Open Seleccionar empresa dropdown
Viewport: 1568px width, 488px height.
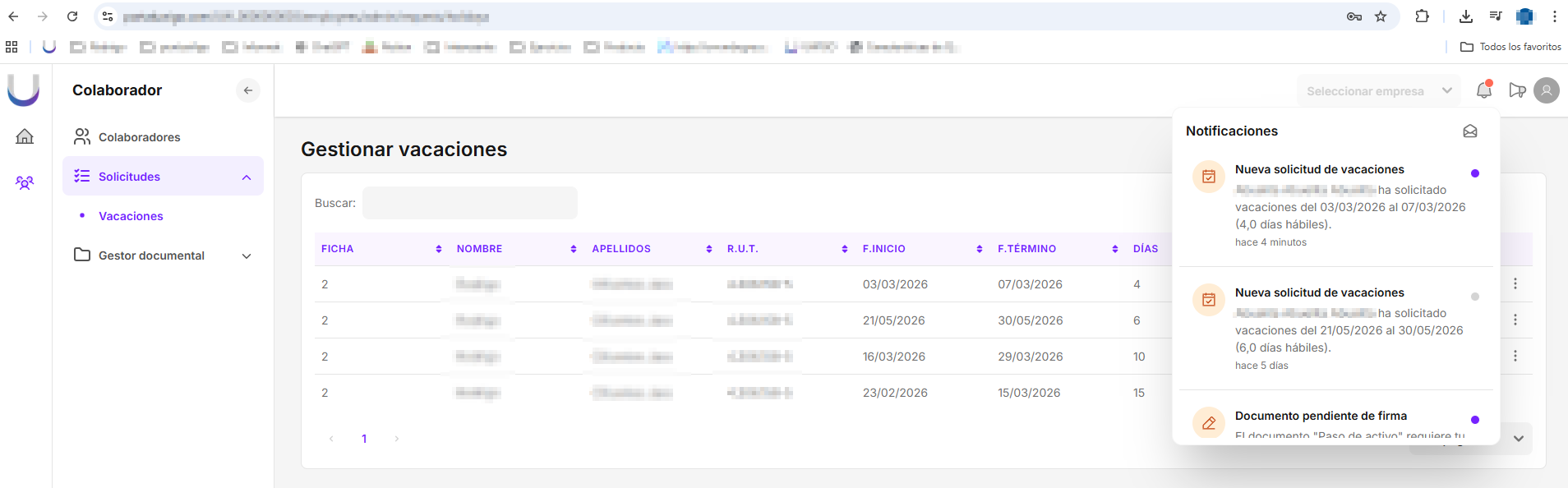pos(1378,91)
